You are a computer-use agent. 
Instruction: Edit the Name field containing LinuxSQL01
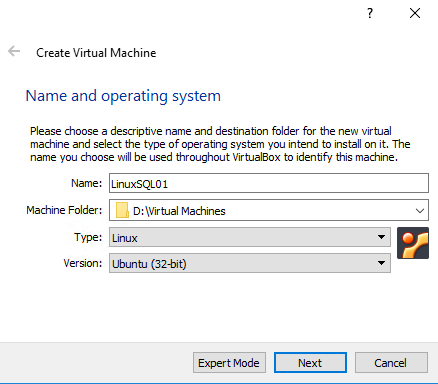pyautogui.click(x=269, y=183)
